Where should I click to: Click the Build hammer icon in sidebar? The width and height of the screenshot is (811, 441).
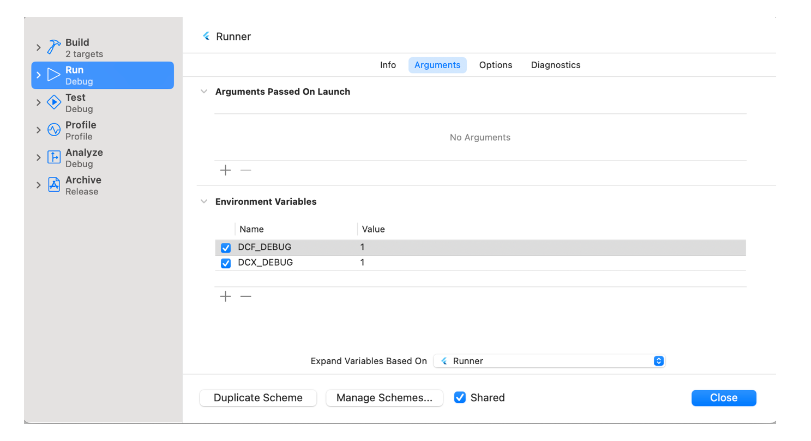pyautogui.click(x=54, y=48)
